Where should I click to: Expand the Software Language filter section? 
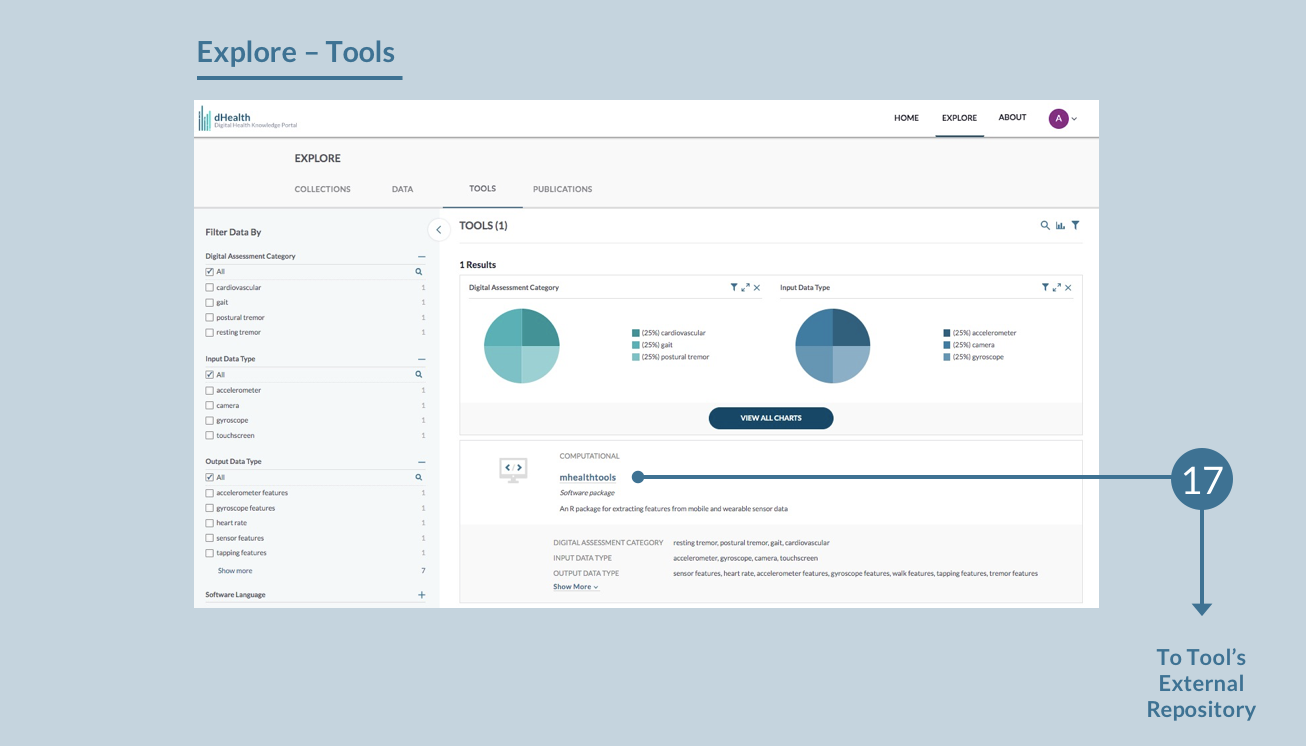(x=421, y=595)
